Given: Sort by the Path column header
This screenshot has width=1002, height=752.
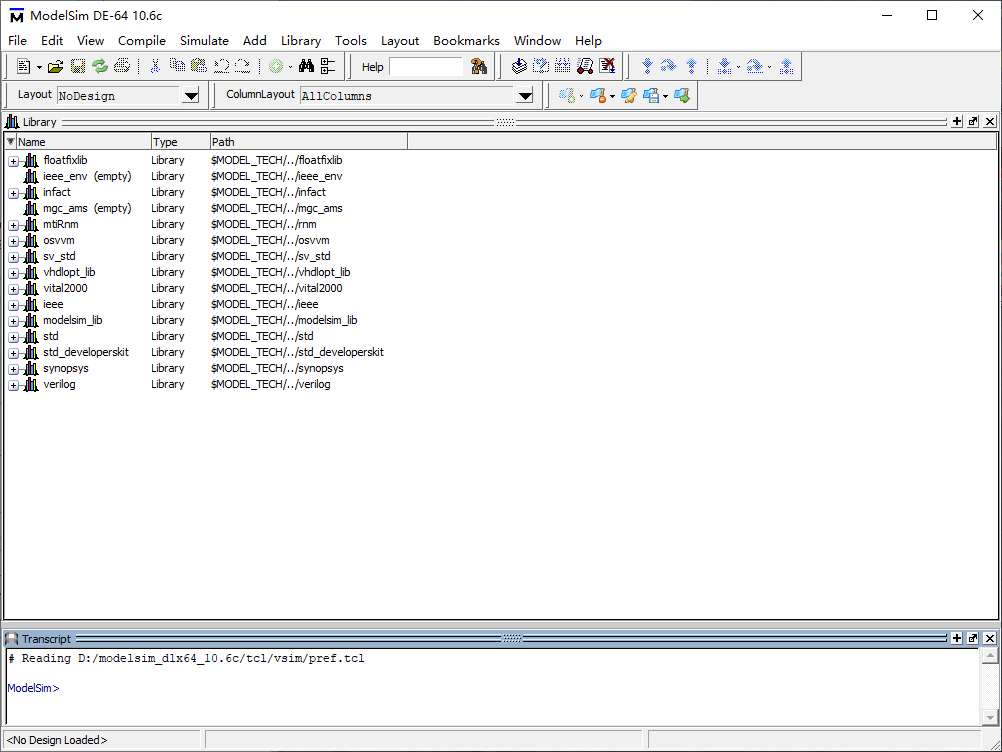Looking at the screenshot, I should tap(309, 142).
